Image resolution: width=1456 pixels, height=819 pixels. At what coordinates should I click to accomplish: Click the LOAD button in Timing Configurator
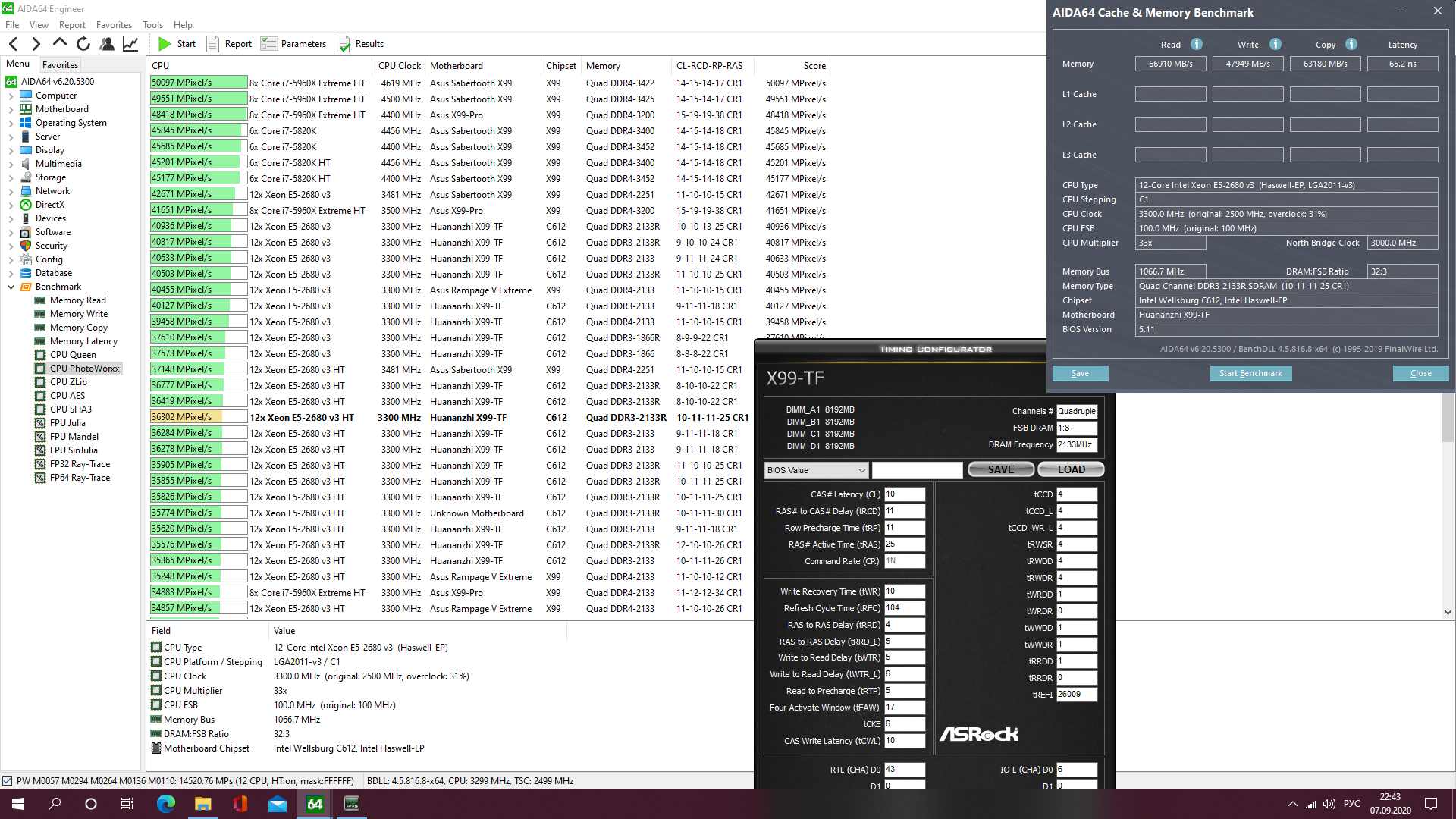coord(1071,470)
